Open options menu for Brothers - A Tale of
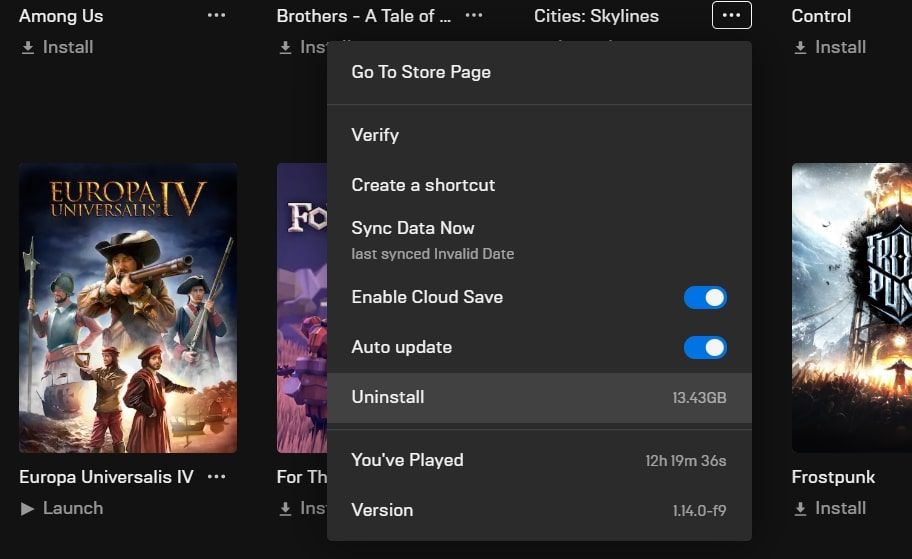912x559 pixels. (x=474, y=15)
